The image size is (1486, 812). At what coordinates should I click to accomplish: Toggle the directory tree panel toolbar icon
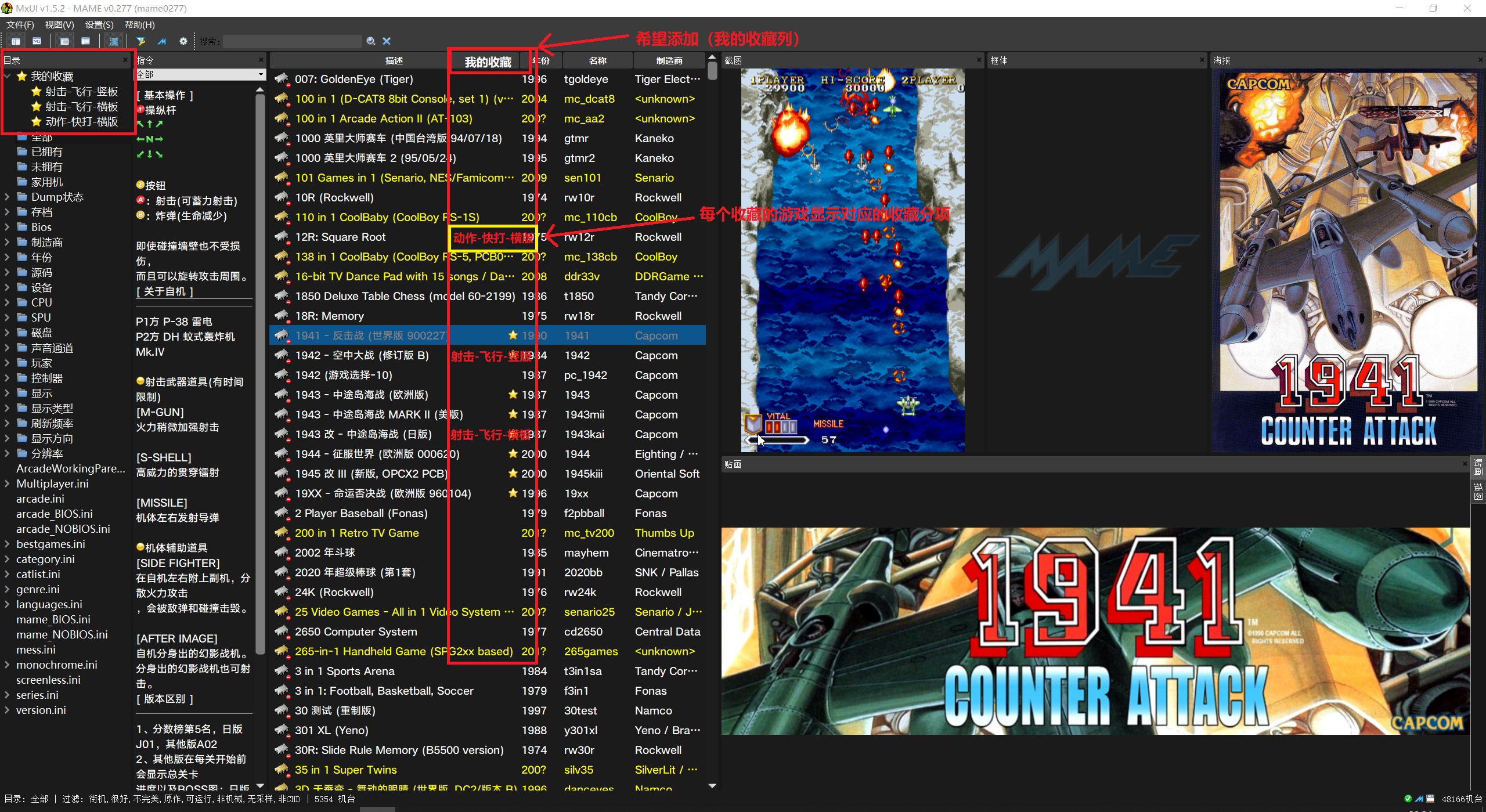pos(16,41)
